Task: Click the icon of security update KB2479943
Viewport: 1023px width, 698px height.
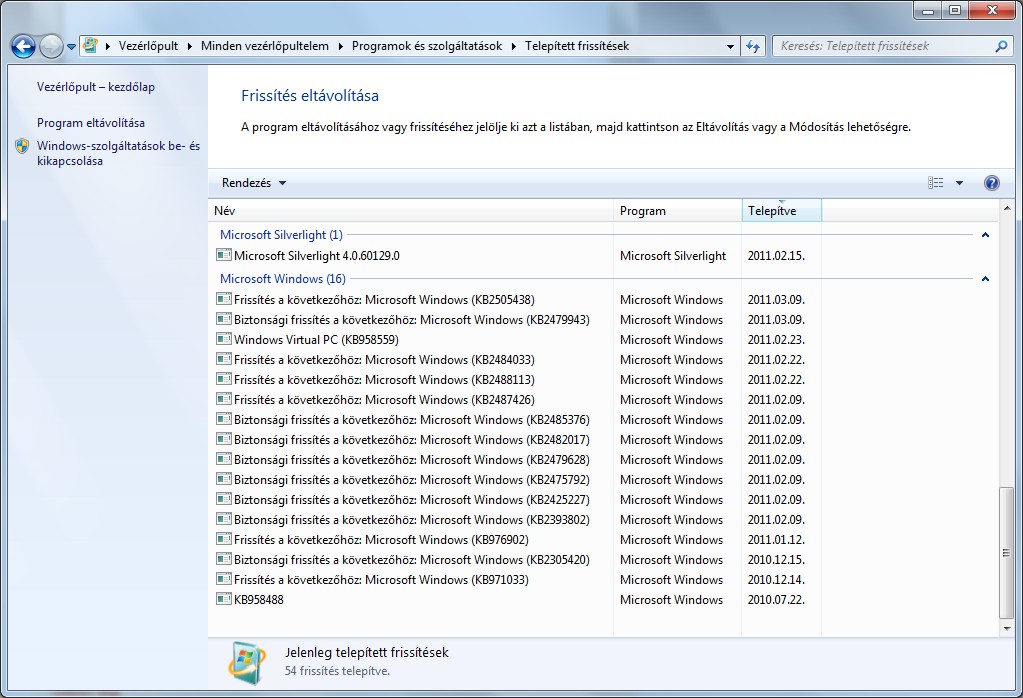Action: pos(224,320)
